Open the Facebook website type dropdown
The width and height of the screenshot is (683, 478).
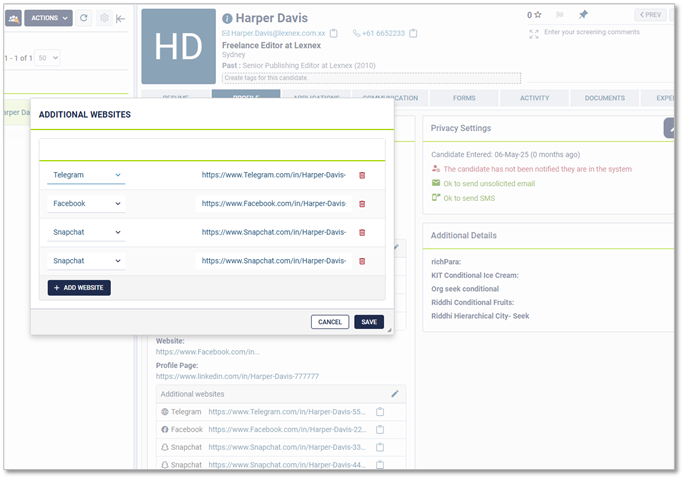(86, 204)
